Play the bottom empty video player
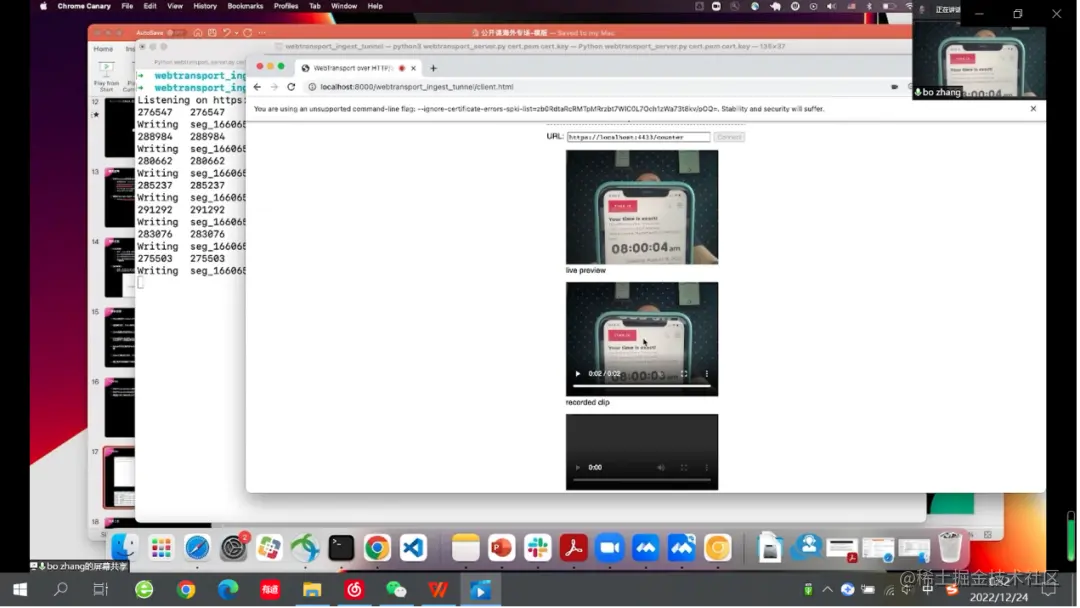The height and width of the screenshot is (608, 1080). point(578,468)
